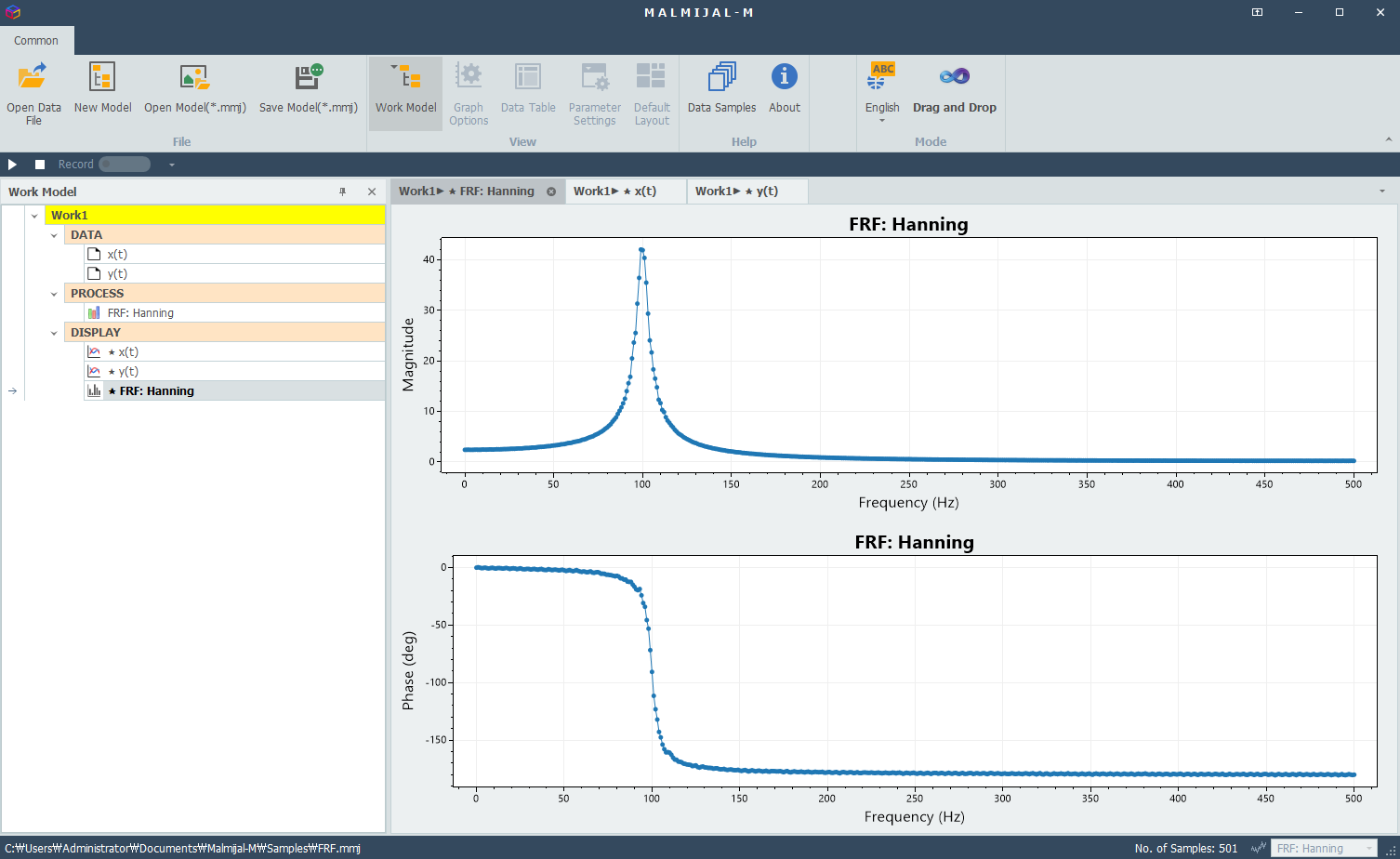Enable Drag and Drop mode

point(955,88)
